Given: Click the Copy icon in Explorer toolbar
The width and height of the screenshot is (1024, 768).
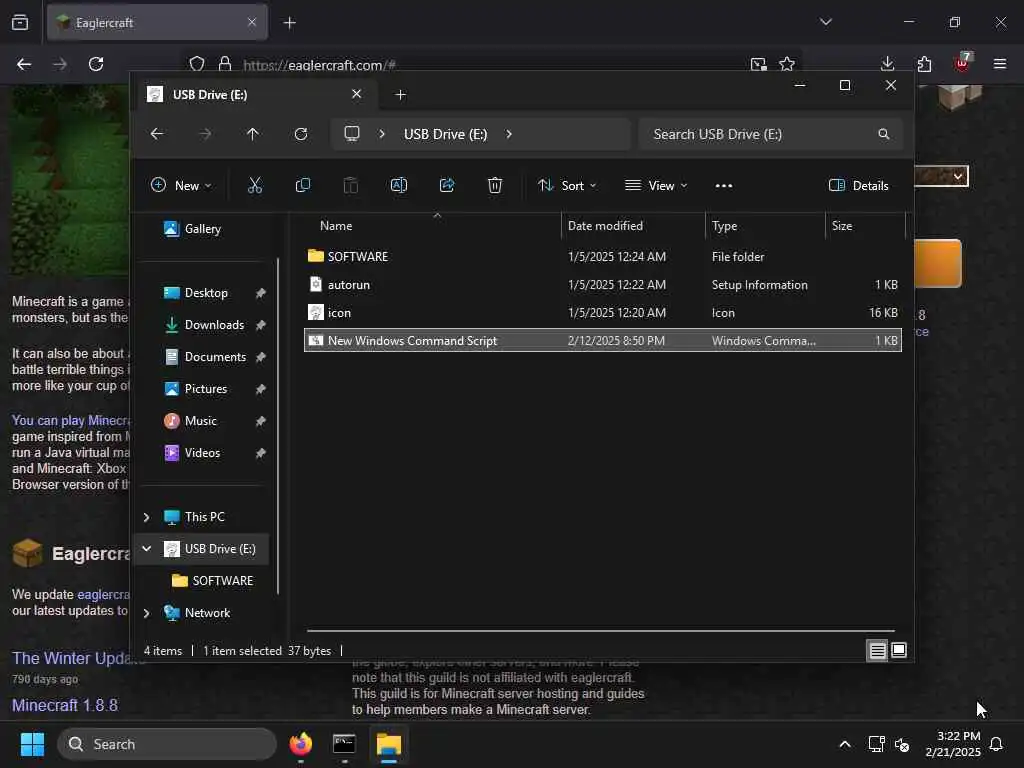Looking at the screenshot, I should pos(302,185).
